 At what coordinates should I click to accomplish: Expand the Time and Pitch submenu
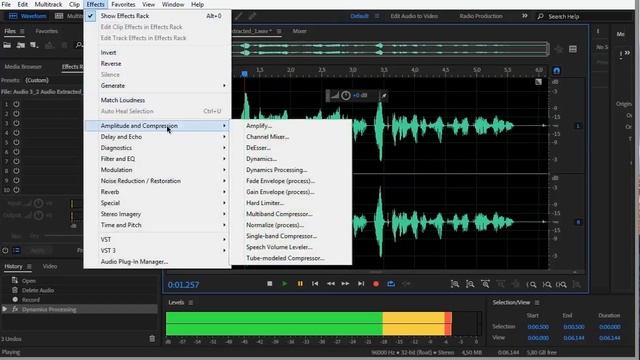coord(157,225)
